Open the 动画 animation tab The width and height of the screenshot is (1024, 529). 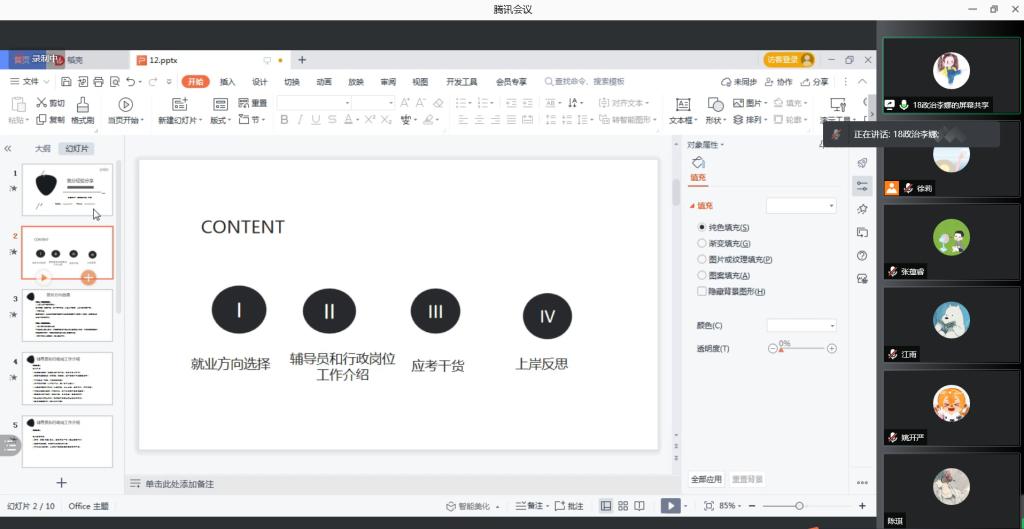(324, 82)
